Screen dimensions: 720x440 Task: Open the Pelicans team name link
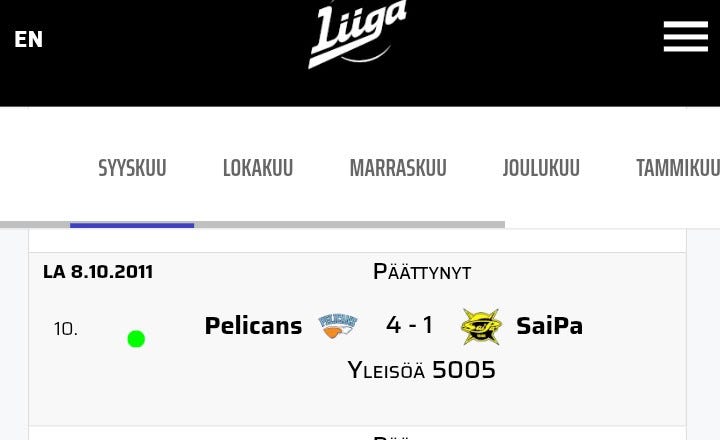(x=253, y=326)
